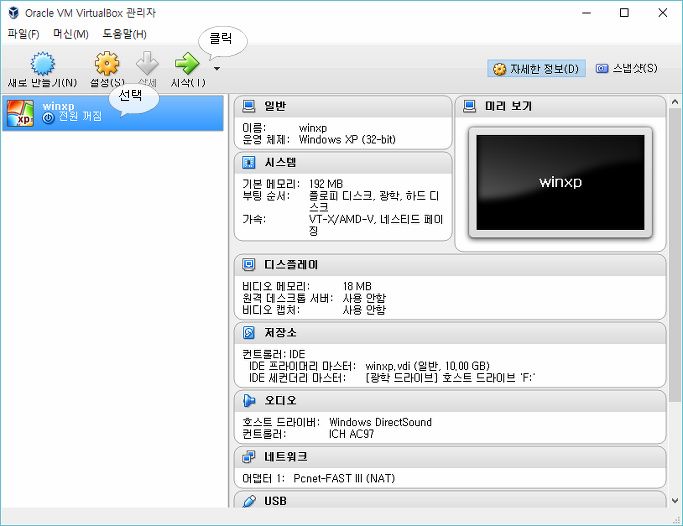This screenshot has width=683, height=526.
Task: Click the 'Pcnet-FAST III (NAT)' adapter value
Action: [344, 478]
